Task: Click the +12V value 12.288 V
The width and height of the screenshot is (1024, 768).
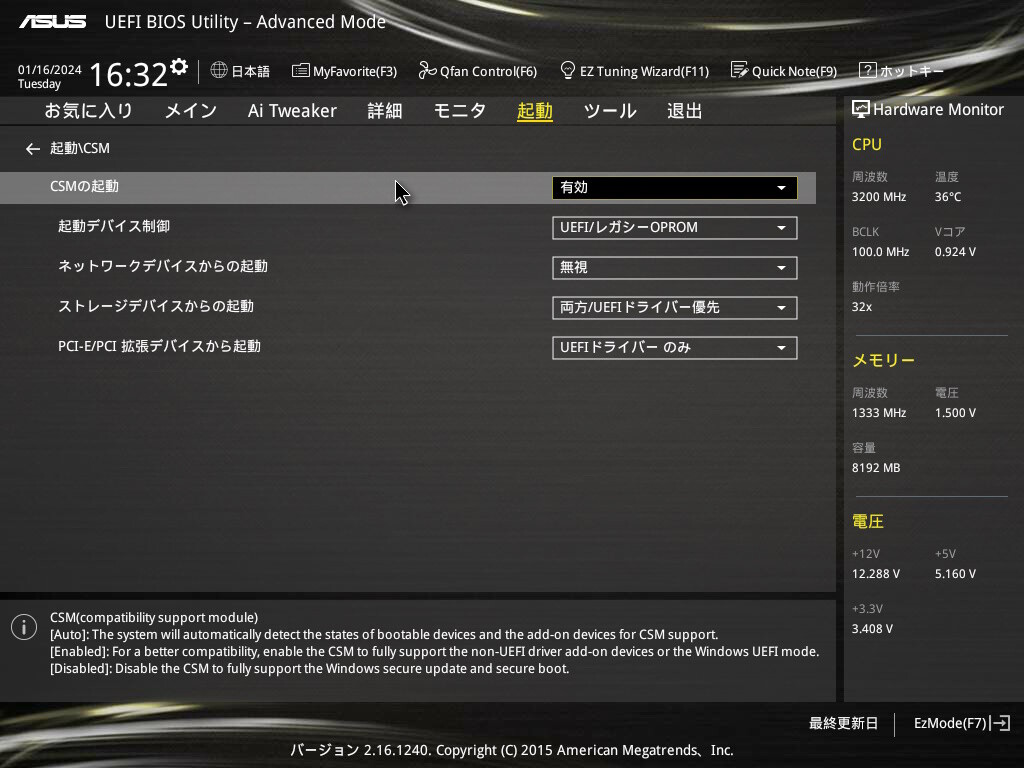Action: (x=876, y=573)
